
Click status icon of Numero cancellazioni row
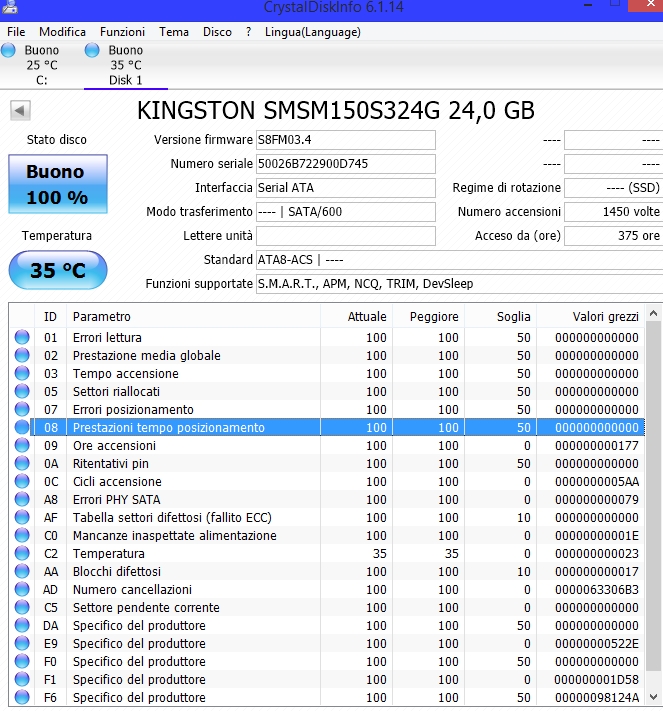22,589
